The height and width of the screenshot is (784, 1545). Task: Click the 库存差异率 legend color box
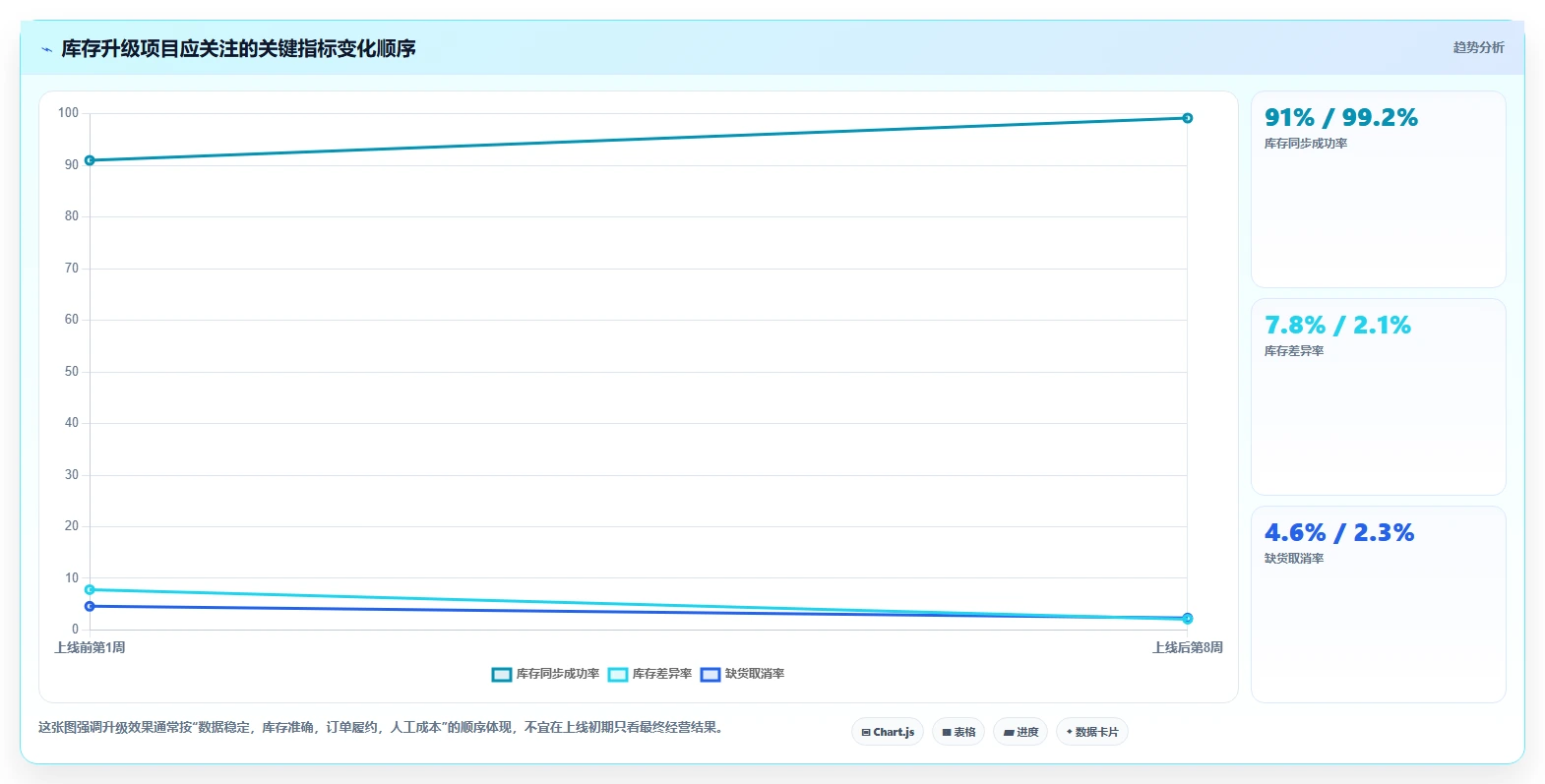[x=618, y=674]
